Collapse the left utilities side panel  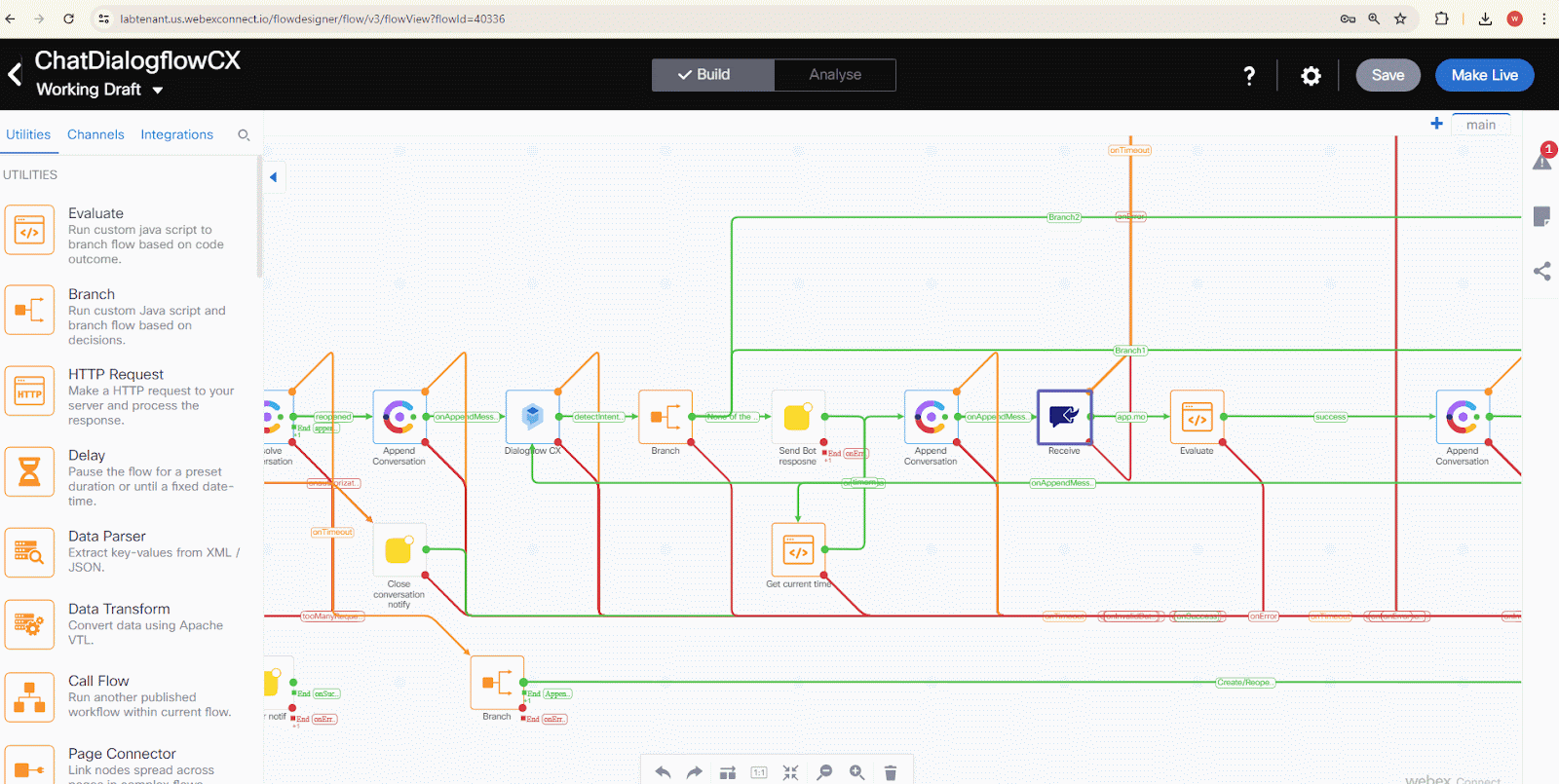[x=274, y=177]
